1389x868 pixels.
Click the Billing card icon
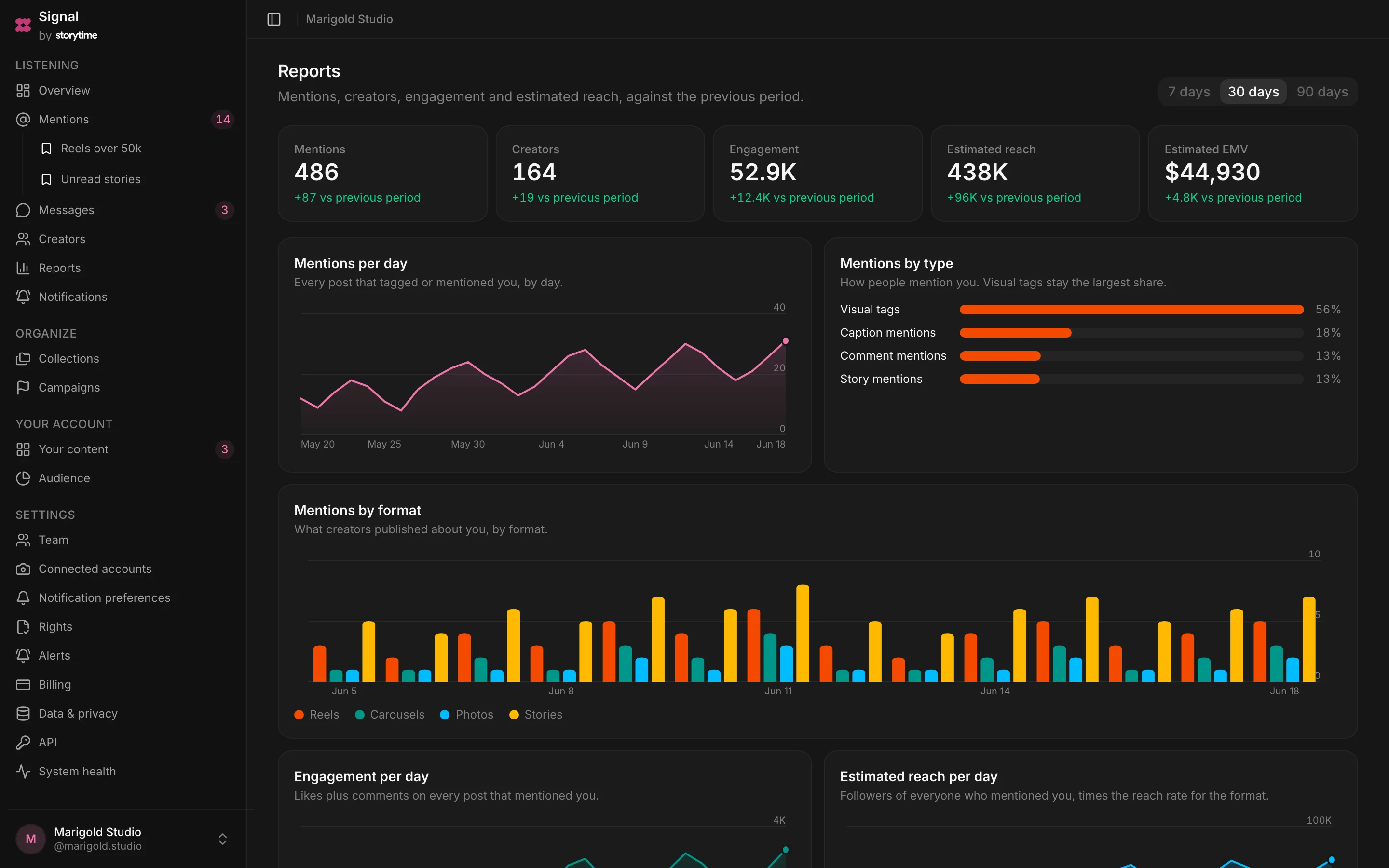tap(23, 684)
